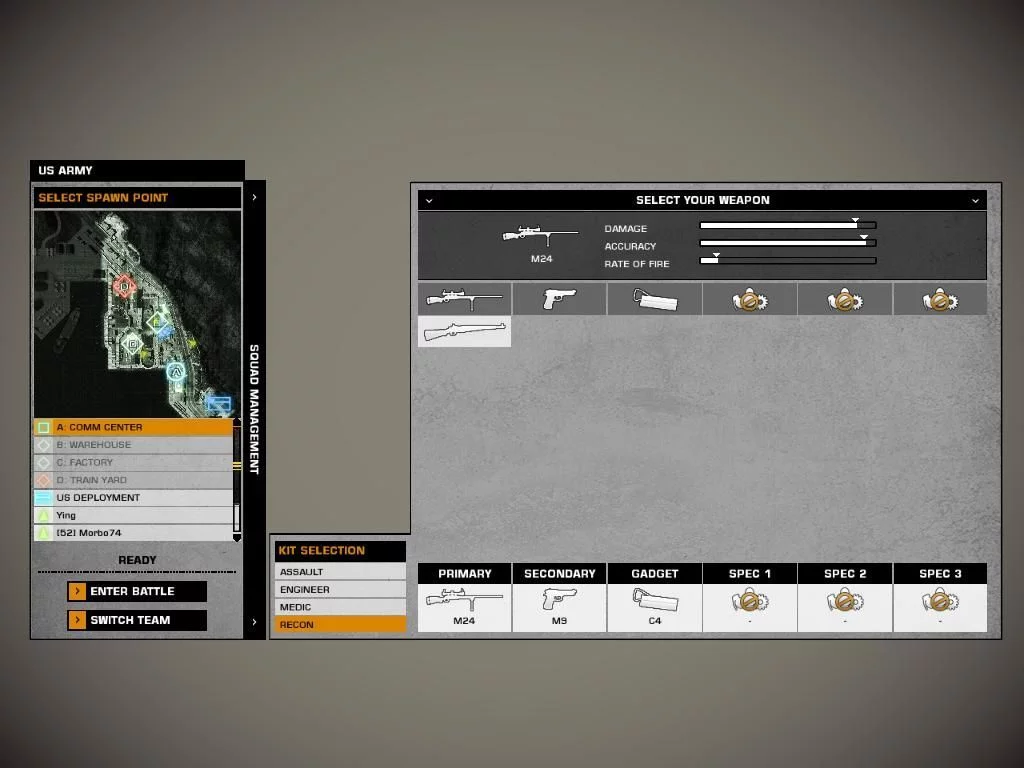Open the Spec 2 loadout slot
1024x768 pixels.
pyautogui.click(x=845, y=608)
